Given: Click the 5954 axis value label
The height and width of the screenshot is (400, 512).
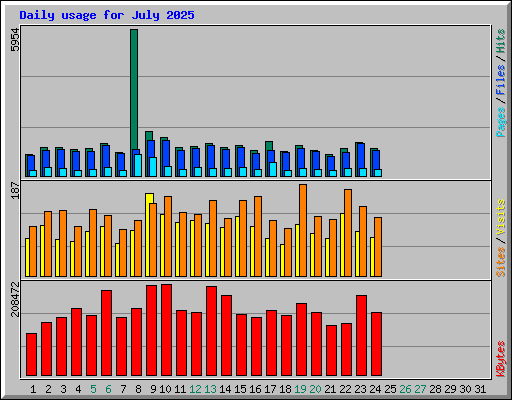Looking at the screenshot, I should tap(15, 40).
